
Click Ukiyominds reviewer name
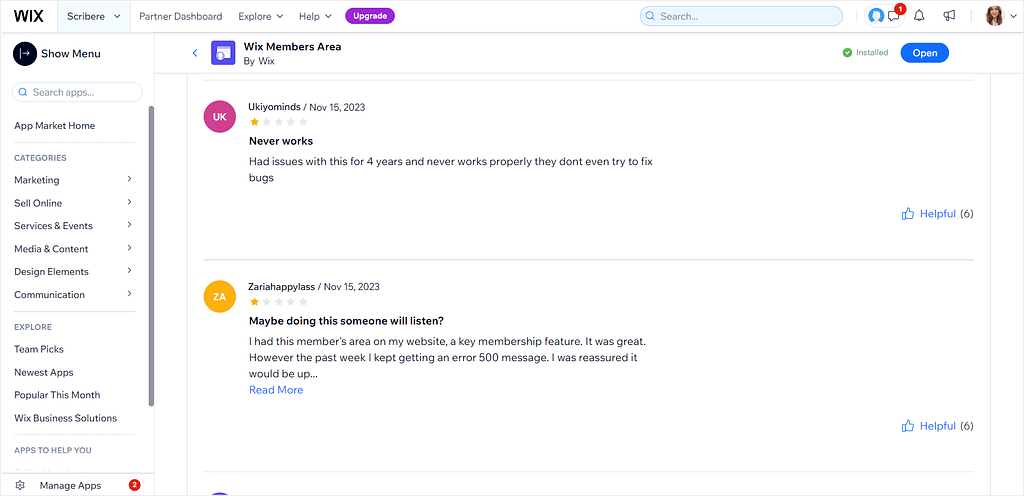point(274,107)
